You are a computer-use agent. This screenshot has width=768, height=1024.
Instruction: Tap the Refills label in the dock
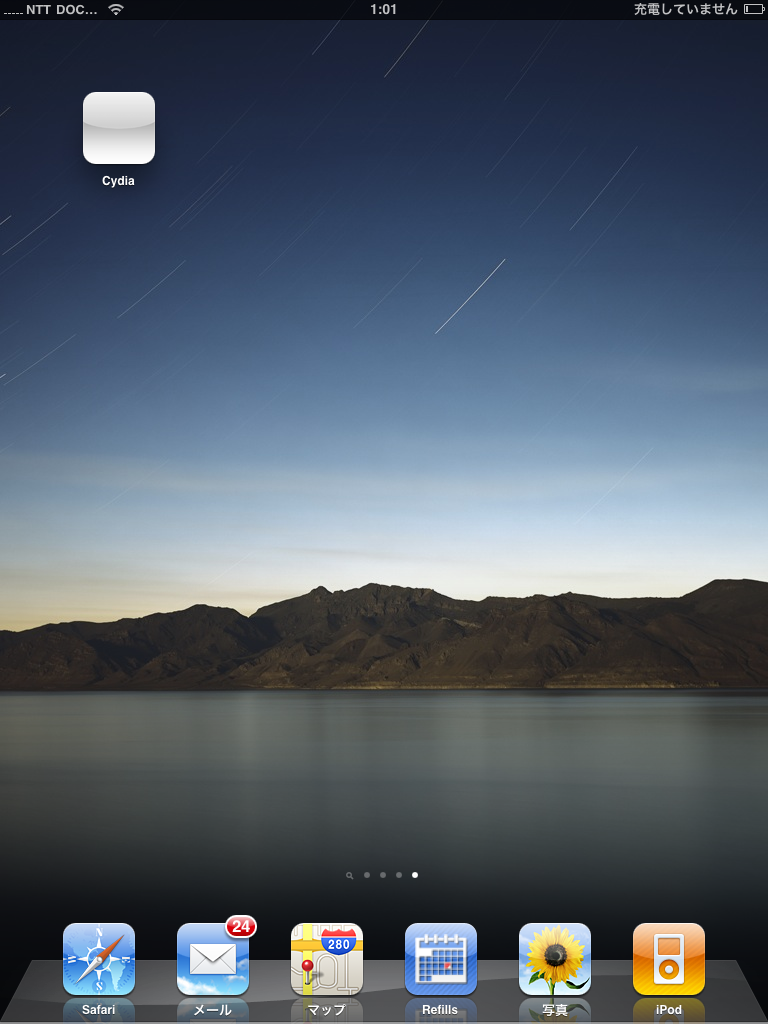[440, 1010]
